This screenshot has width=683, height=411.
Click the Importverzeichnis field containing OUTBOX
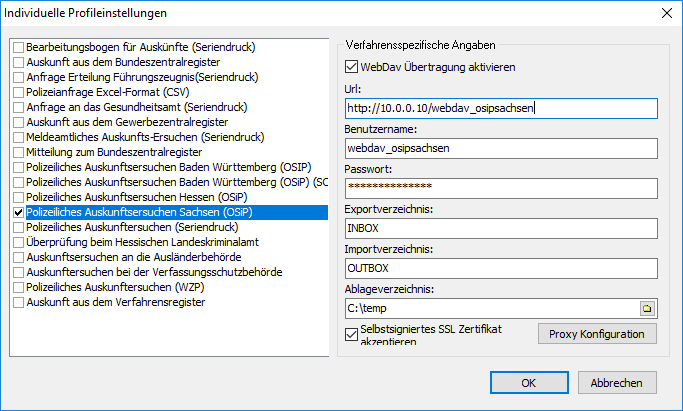[x=498, y=268]
